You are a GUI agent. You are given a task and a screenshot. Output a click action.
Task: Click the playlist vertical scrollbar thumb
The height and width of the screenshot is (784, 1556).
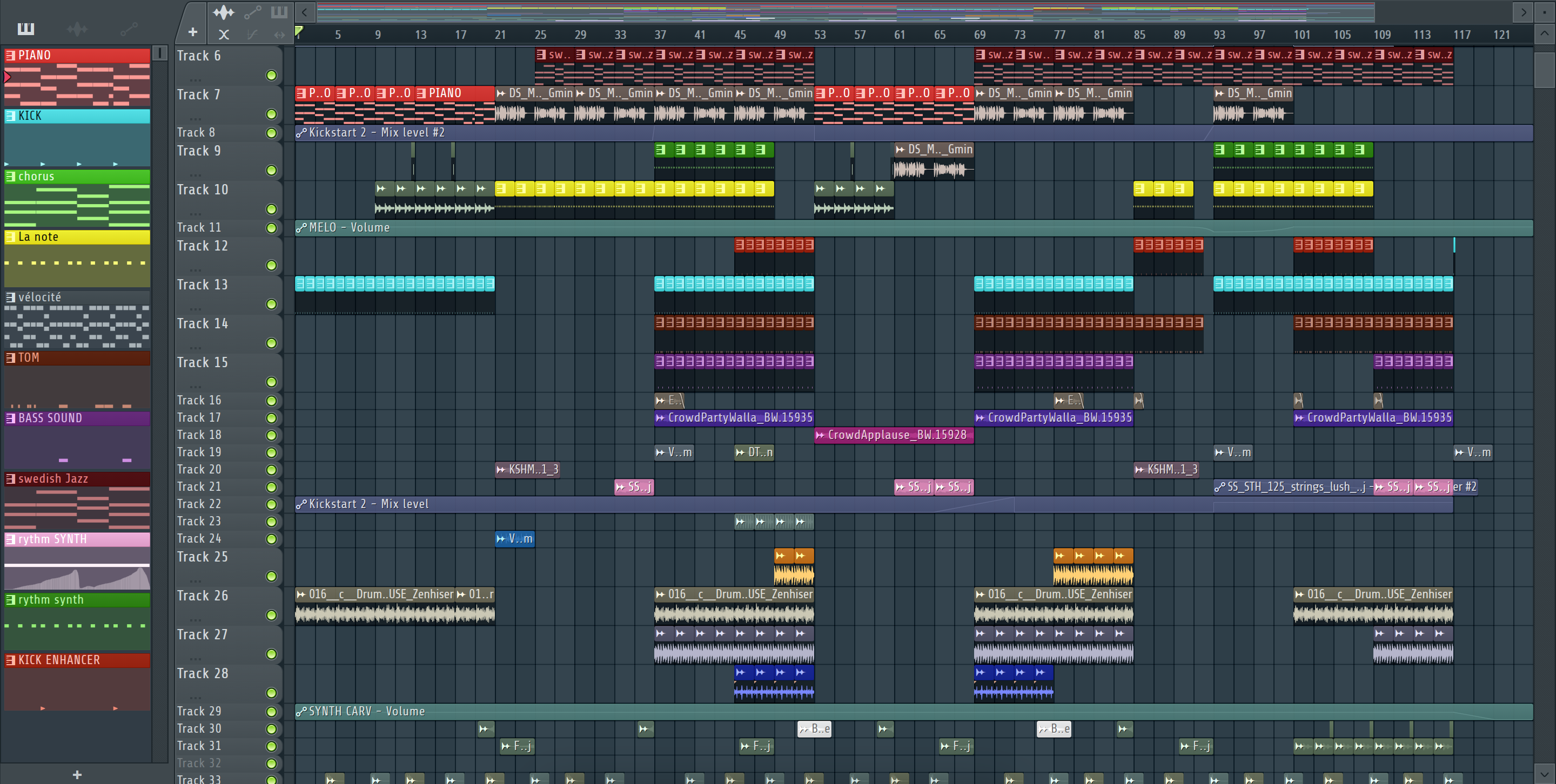[x=1545, y=71]
